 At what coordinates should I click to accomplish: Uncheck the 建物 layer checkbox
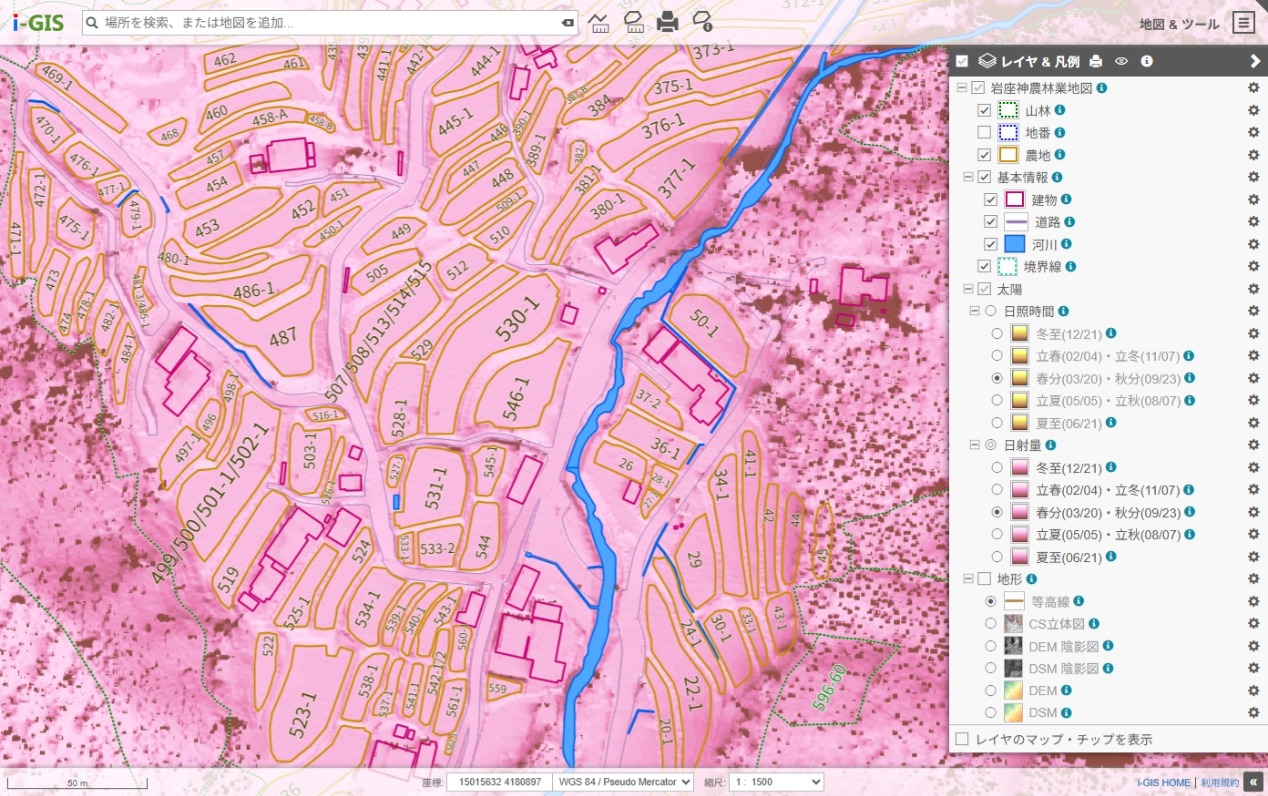pos(991,200)
